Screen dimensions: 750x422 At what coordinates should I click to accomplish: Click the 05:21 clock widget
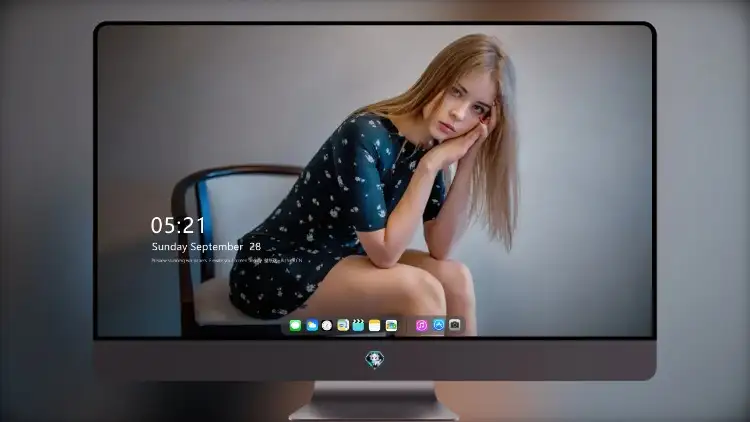pyautogui.click(x=178, y=225)
